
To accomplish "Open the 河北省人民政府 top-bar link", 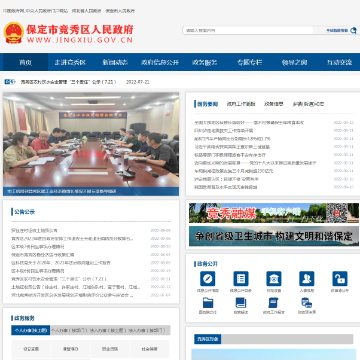I will (x=86, y=11).
